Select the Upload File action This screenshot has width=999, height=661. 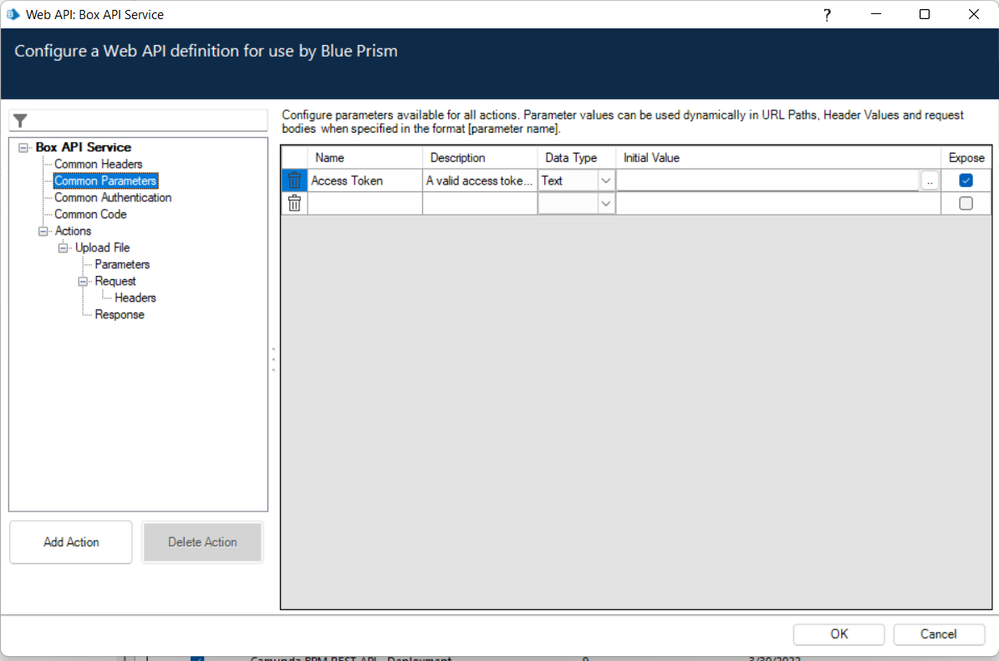coord(103,247)
